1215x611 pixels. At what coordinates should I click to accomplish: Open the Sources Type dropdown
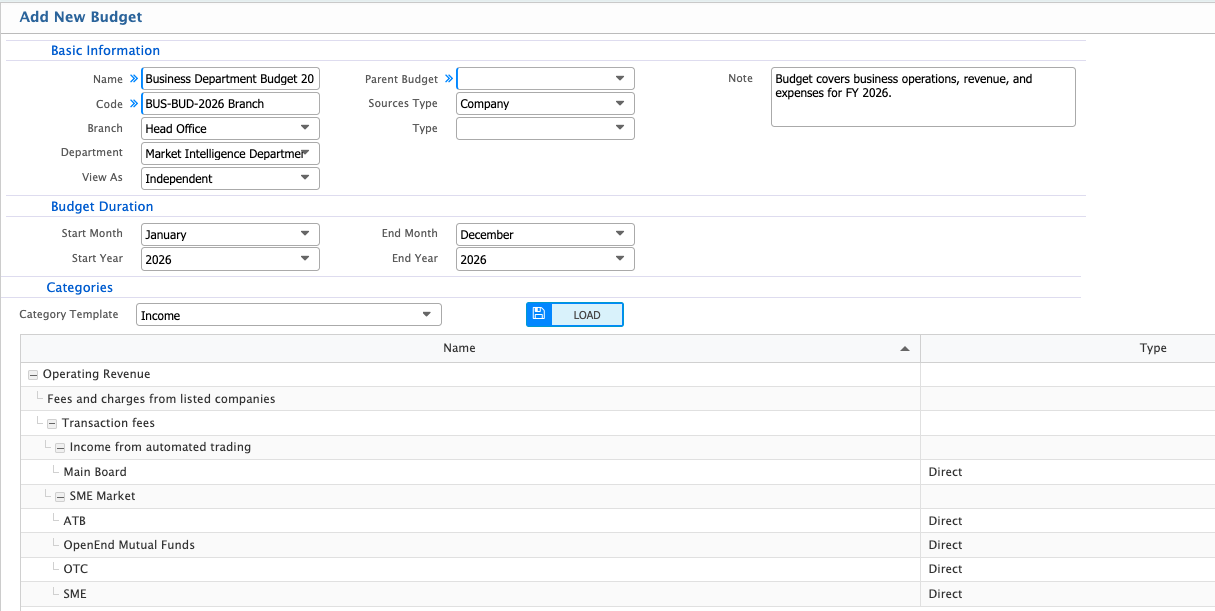622,103
